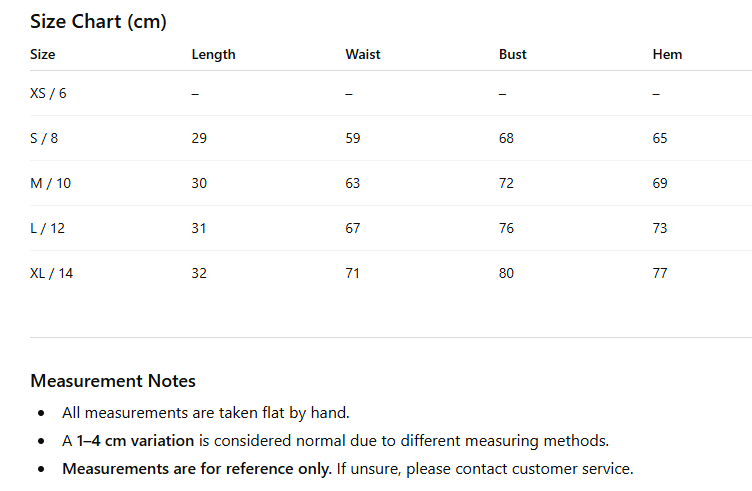This screenshot has width=752, height=491.
Task: Click the S / 8 length value 29
Action: [x=199, y=138]
